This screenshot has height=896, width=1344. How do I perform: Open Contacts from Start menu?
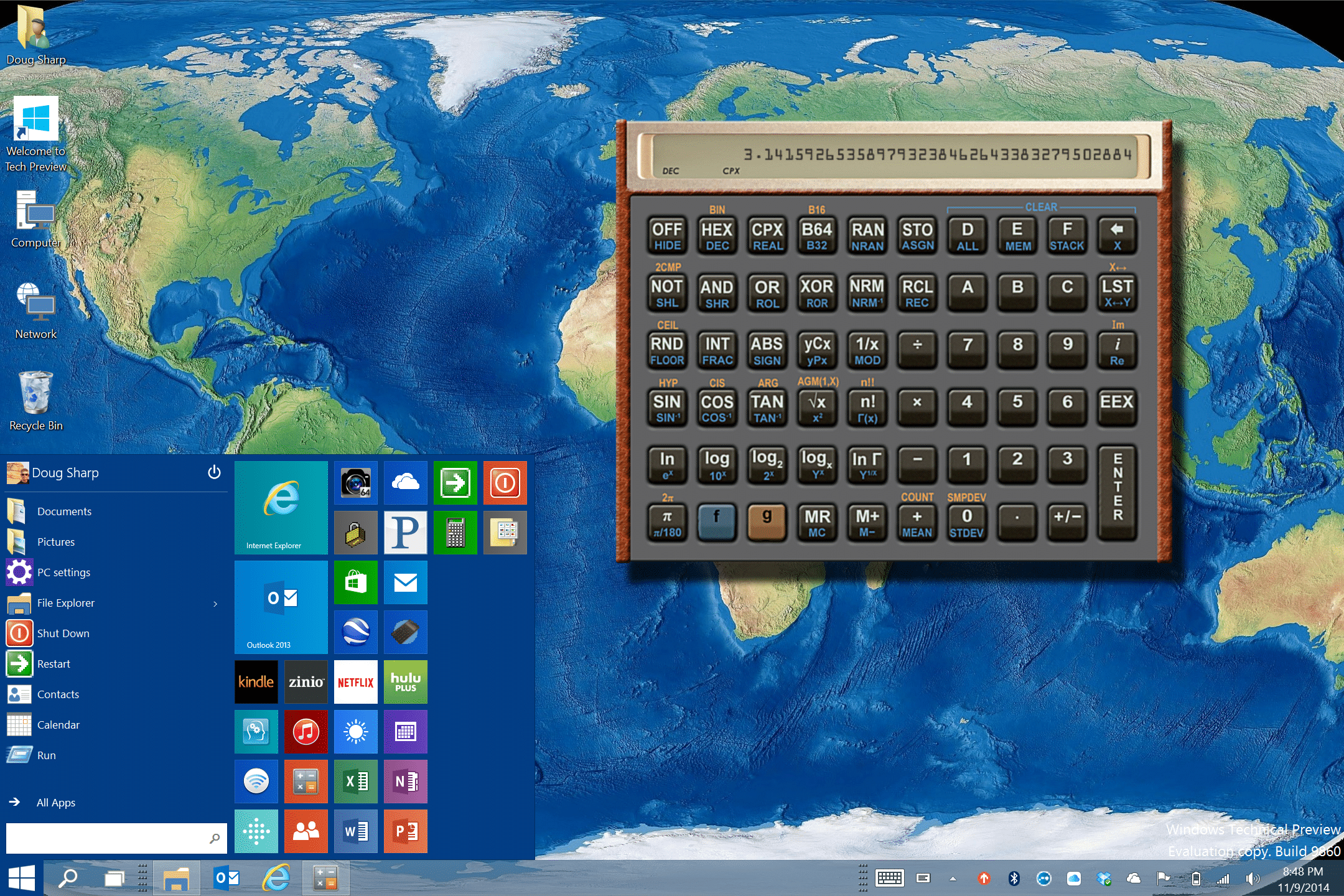116,694
